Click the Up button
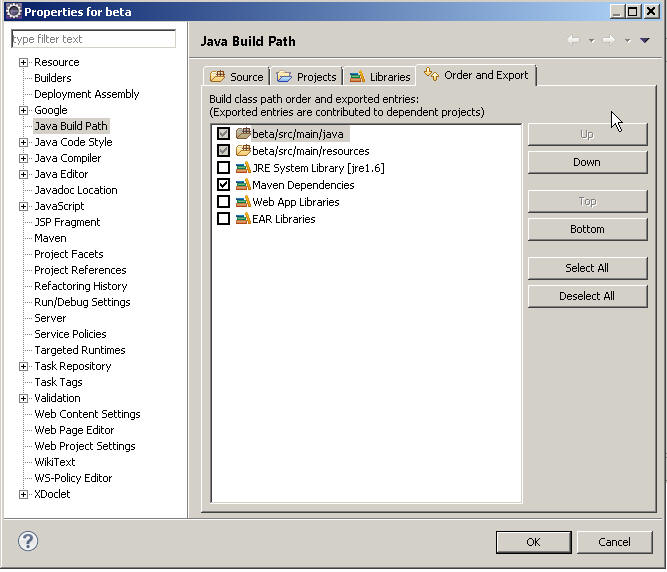 click(587, 134)
